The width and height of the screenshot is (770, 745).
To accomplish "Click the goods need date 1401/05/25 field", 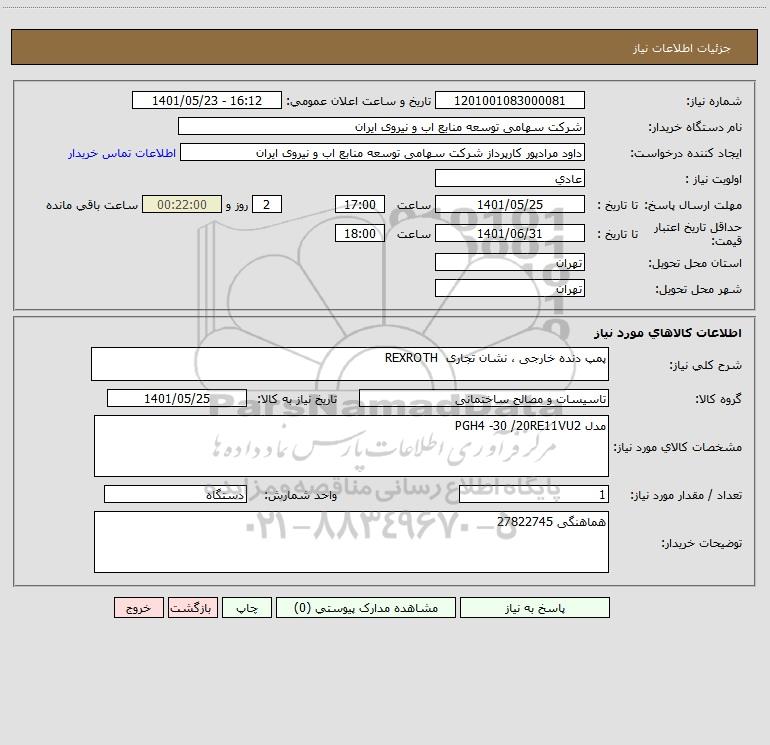I will [x=177, y=398].
